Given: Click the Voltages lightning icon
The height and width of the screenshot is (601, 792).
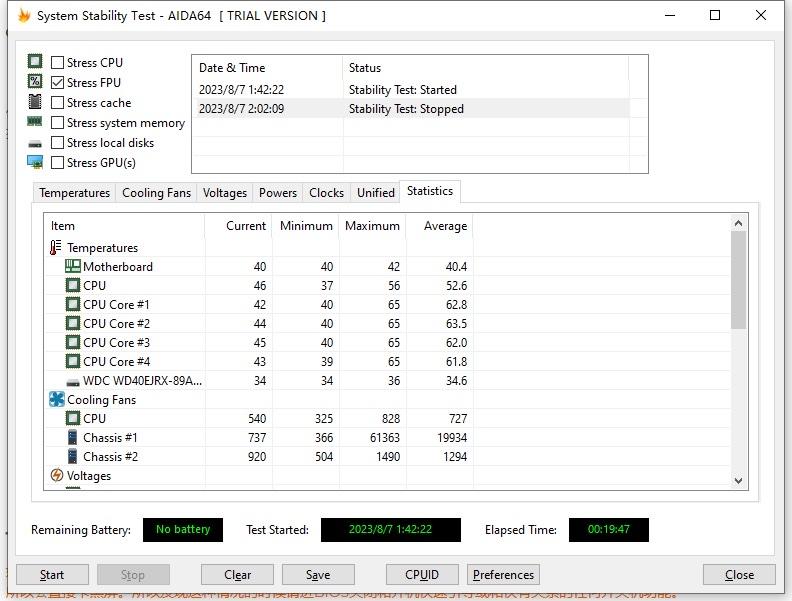Looking at the screenshot, I should pyautogui.click(x=56, y=476).
